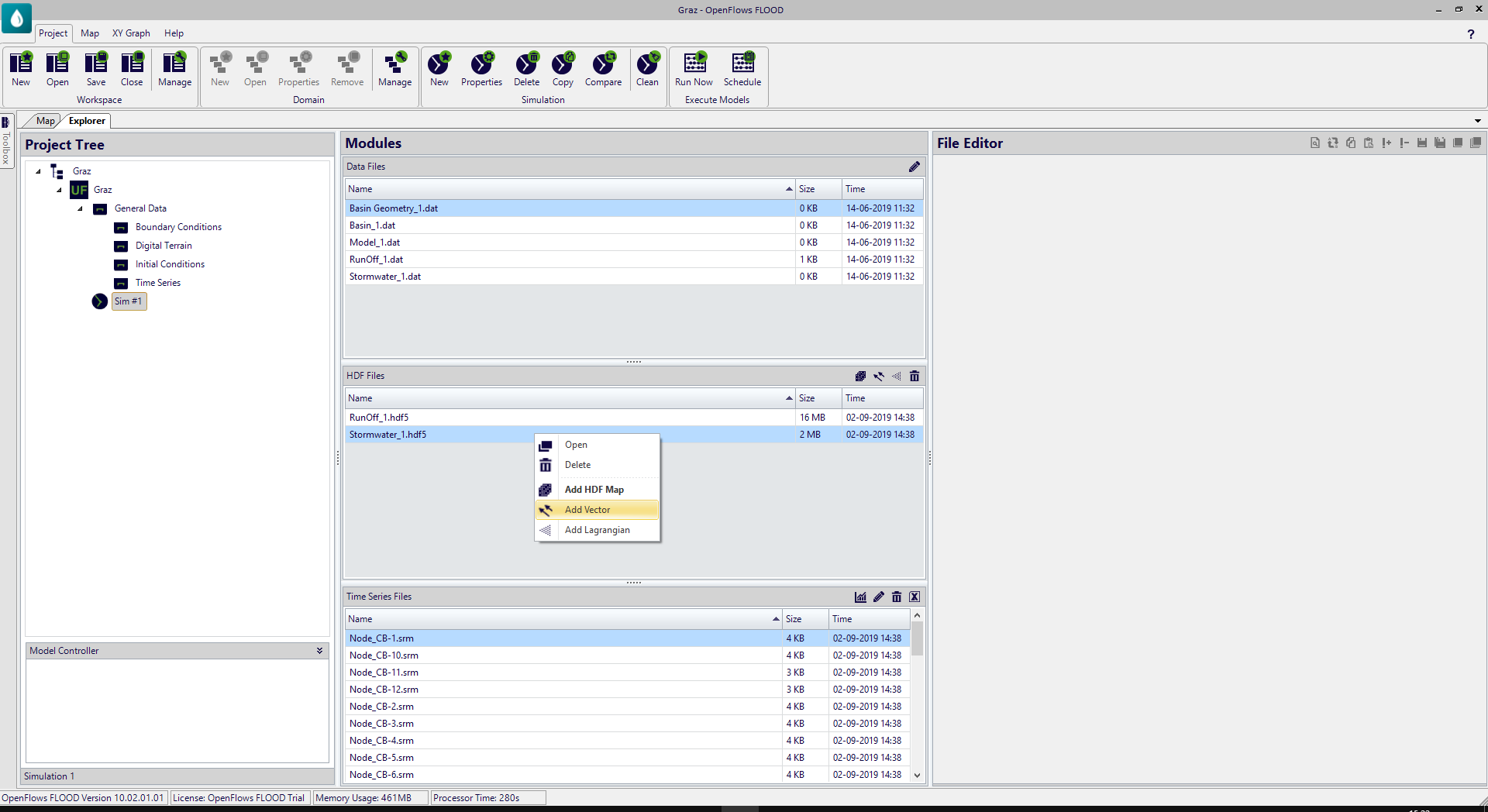Sort Time Series Files by Name column
1488x812 pixels.
tap(563, 619)
